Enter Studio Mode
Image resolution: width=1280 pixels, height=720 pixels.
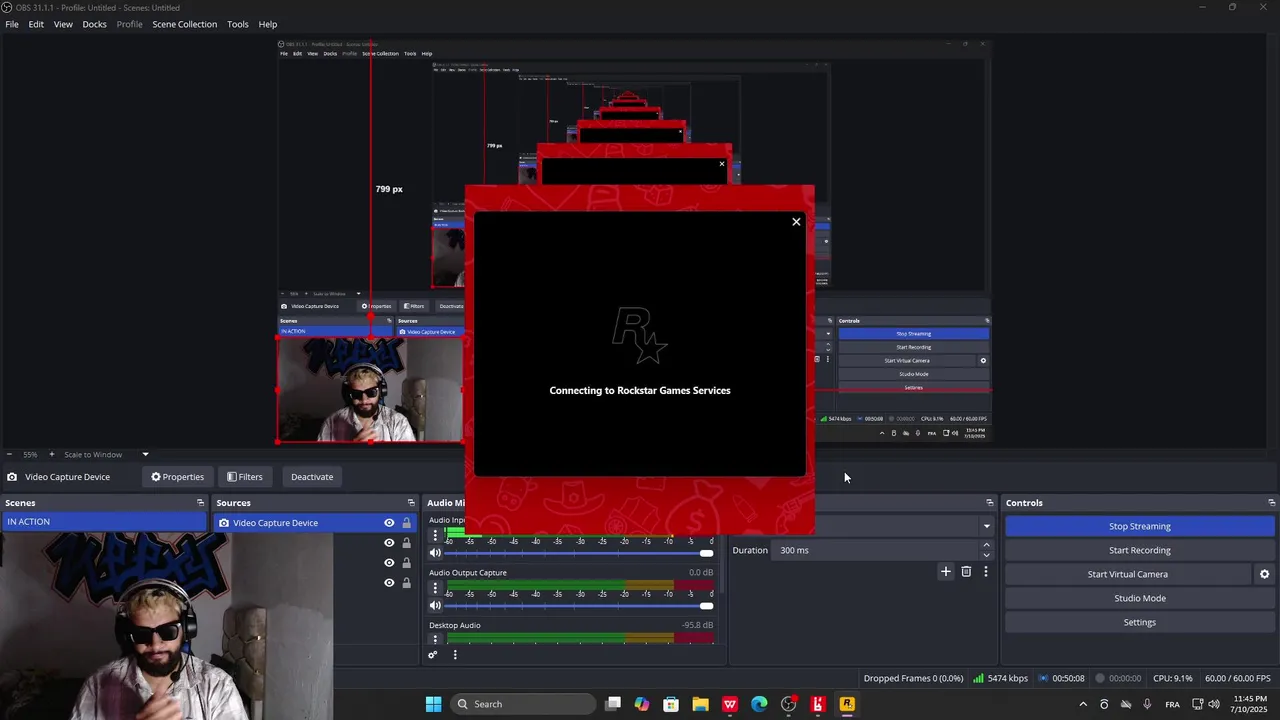1139,598
